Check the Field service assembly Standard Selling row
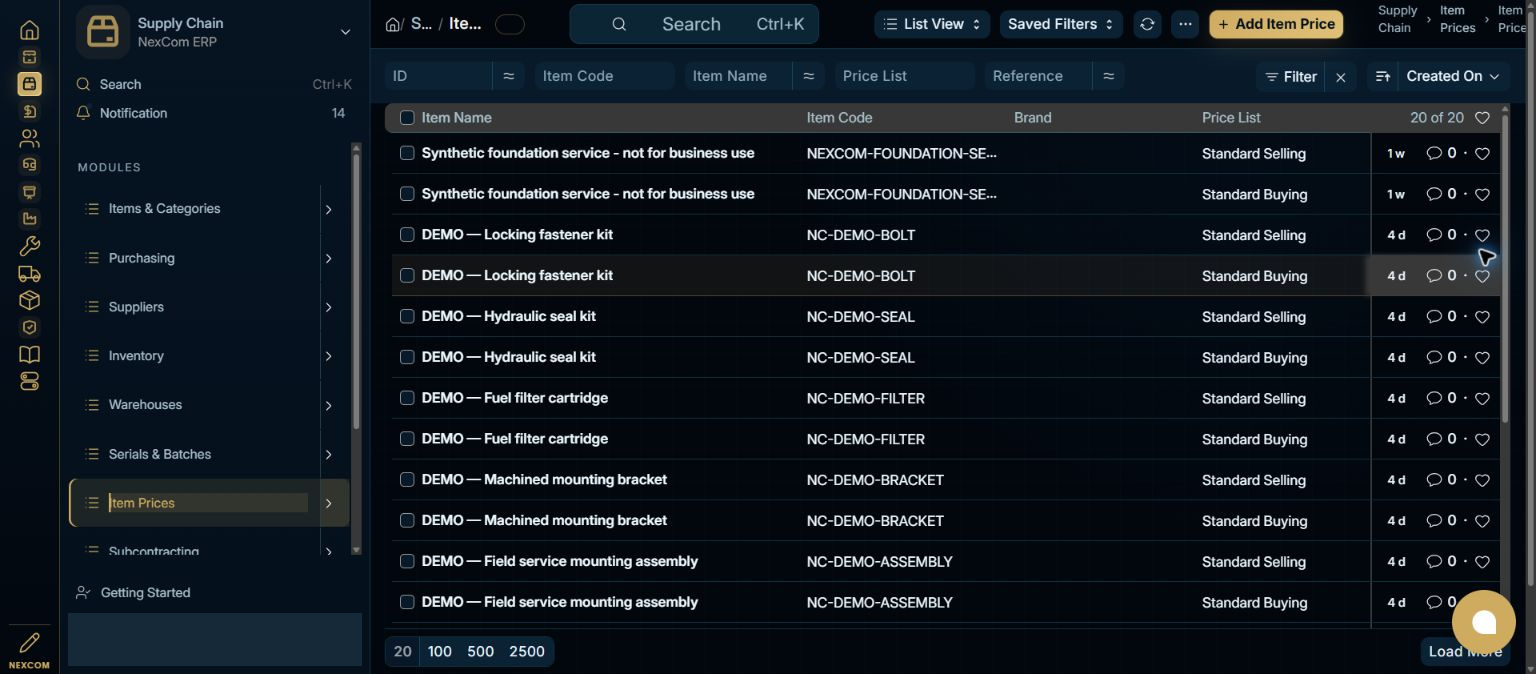This screenshot has height=674, width=1536. click(407, 561)
